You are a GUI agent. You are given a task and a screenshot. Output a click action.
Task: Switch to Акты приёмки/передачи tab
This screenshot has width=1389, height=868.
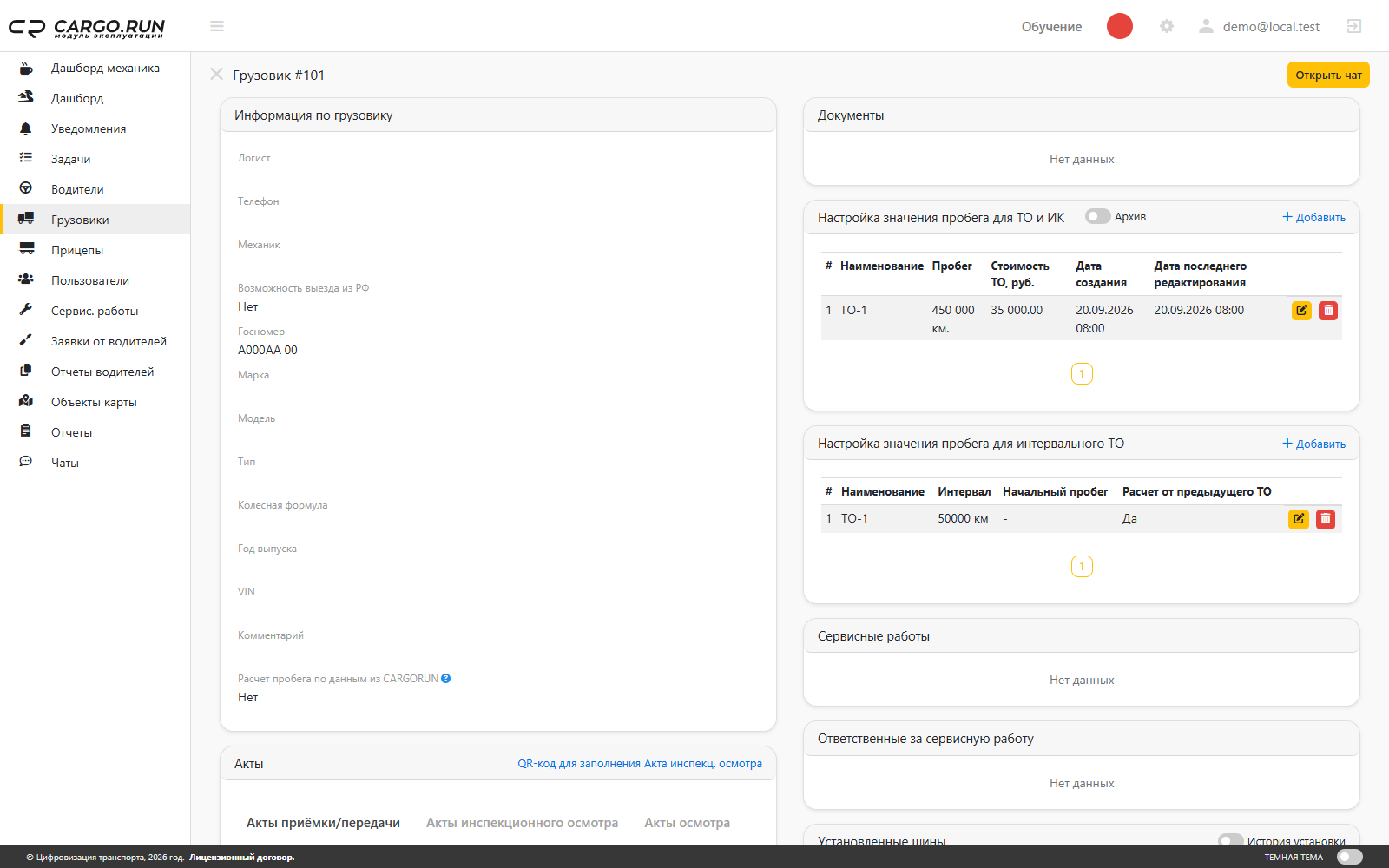coord(323,823)
